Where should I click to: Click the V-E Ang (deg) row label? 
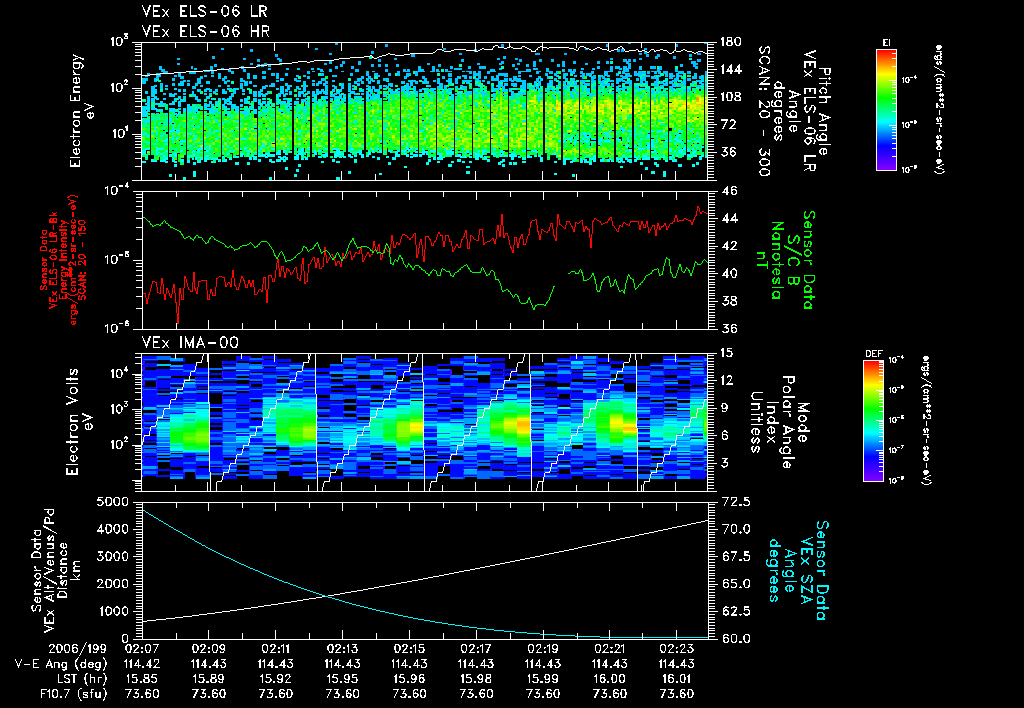pos(61,664)
